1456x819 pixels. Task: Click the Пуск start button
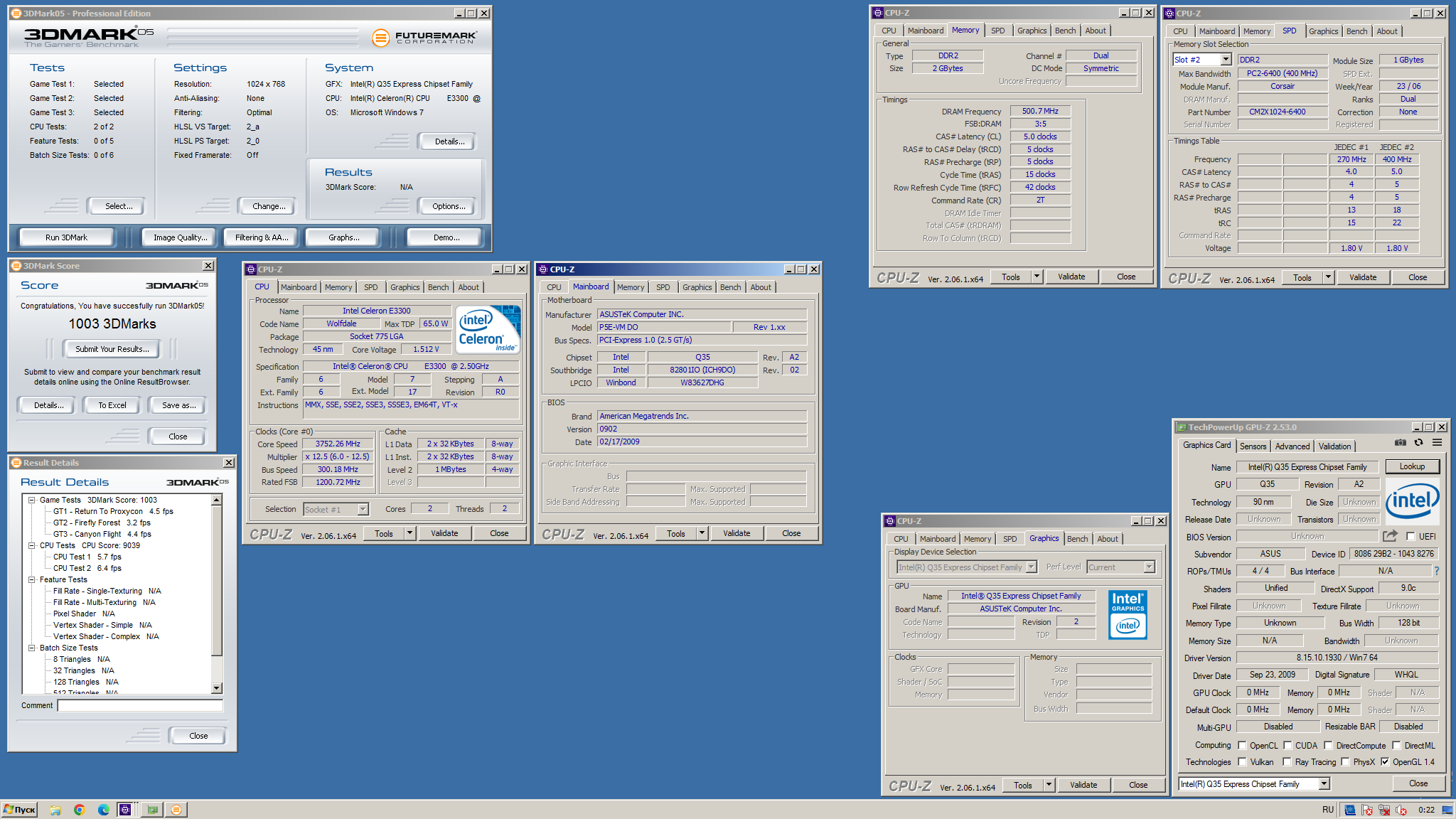point(19,810)
